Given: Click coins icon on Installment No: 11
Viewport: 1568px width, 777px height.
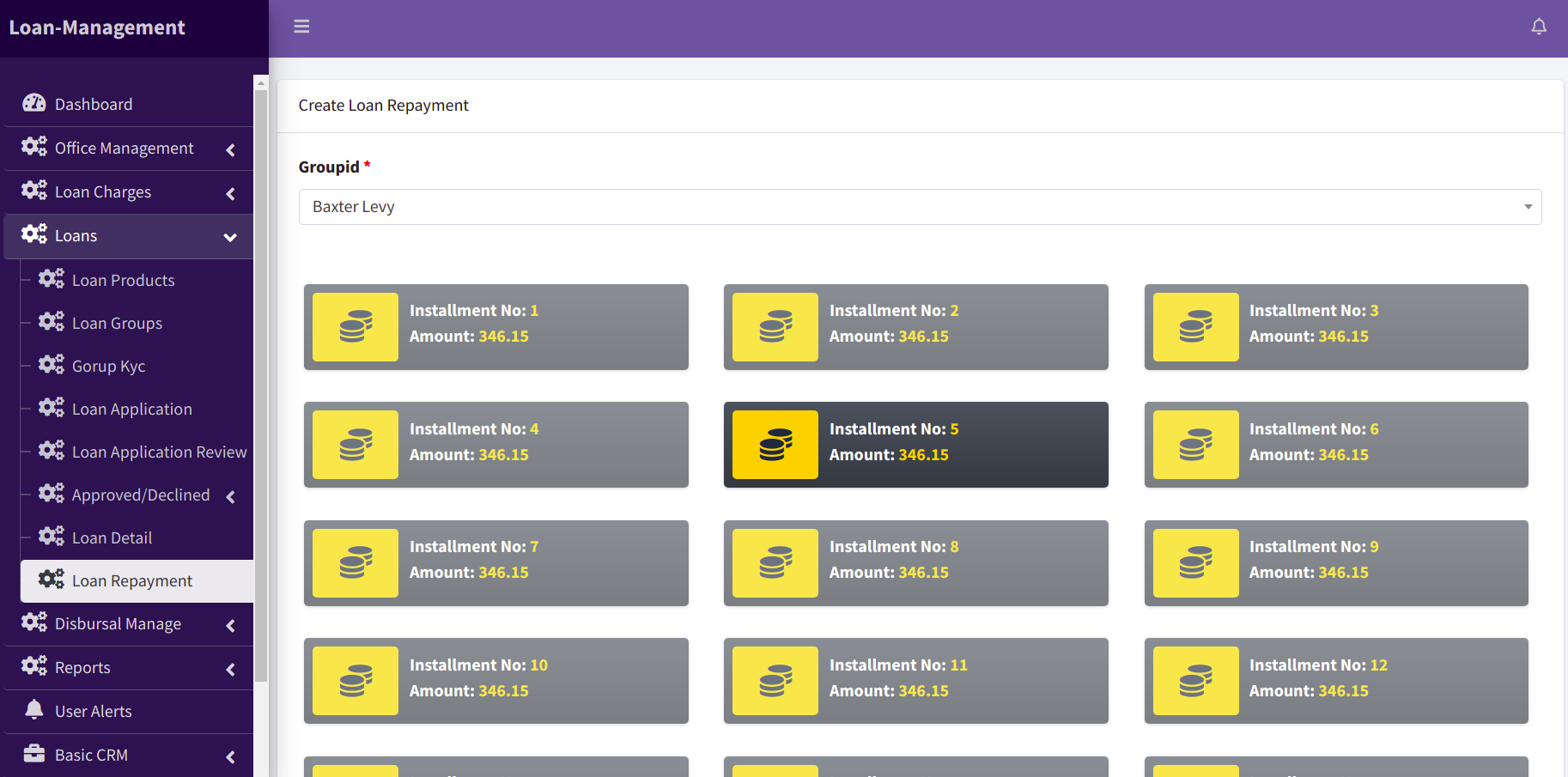Looking at the screenshot, I should [775, 681].
